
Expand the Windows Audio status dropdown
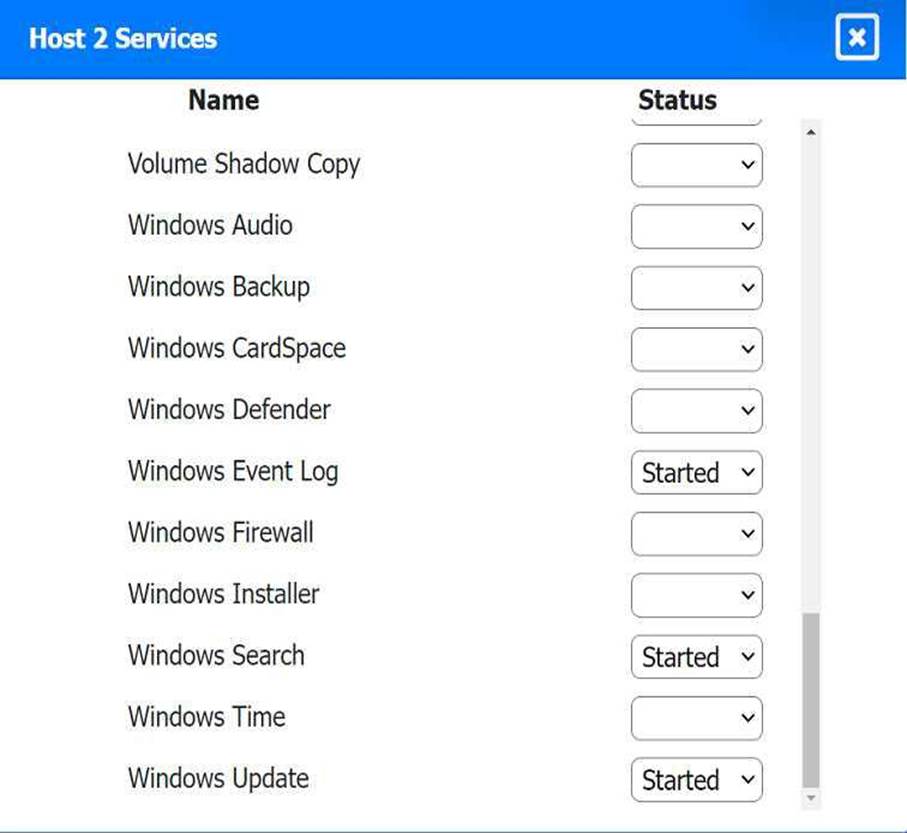point(696,227)
